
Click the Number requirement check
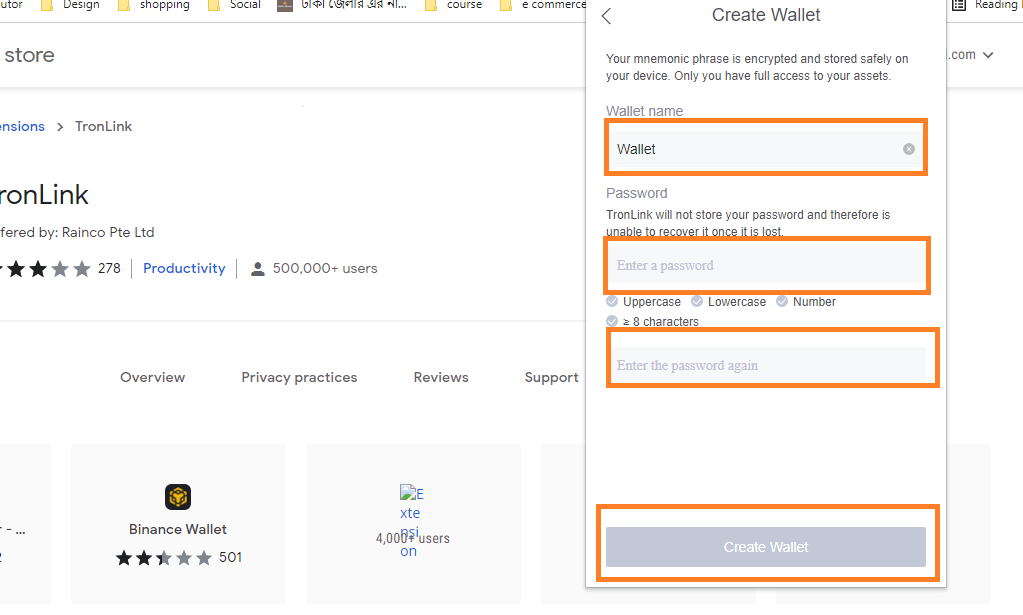pyautogui.click(x=782, y=301)
